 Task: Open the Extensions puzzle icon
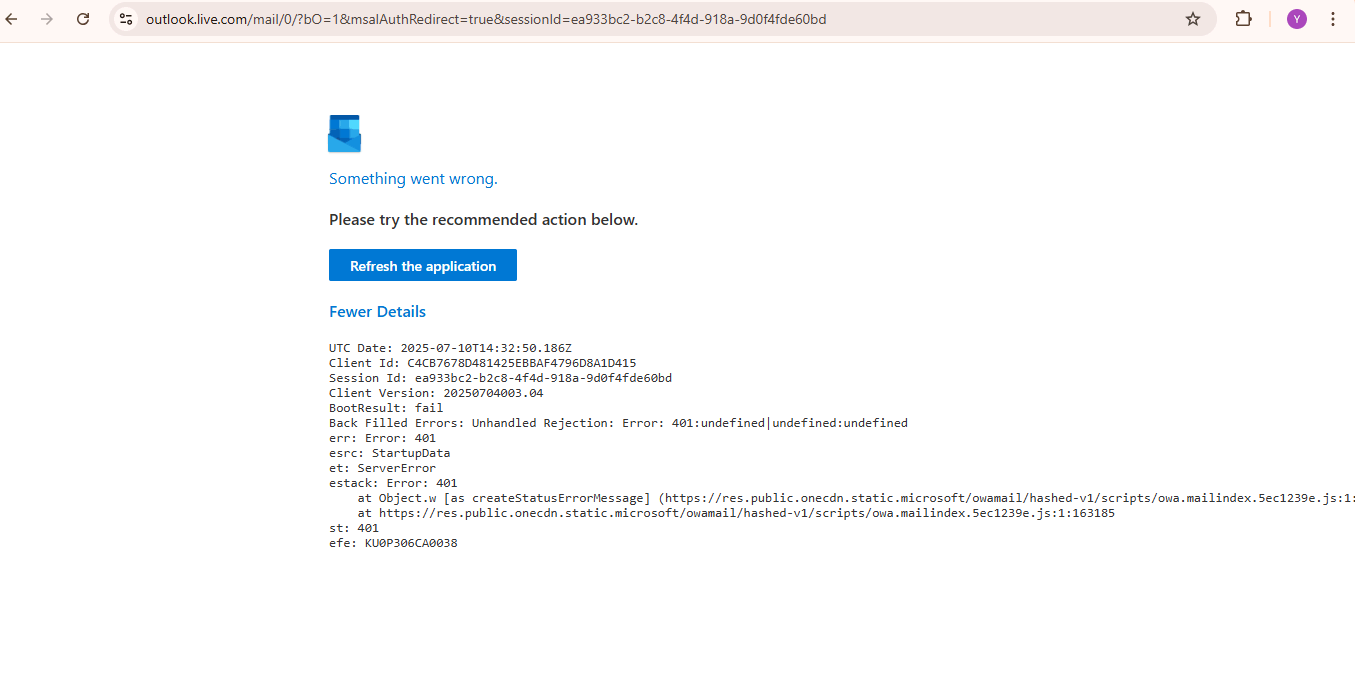tap(1243, 19)
